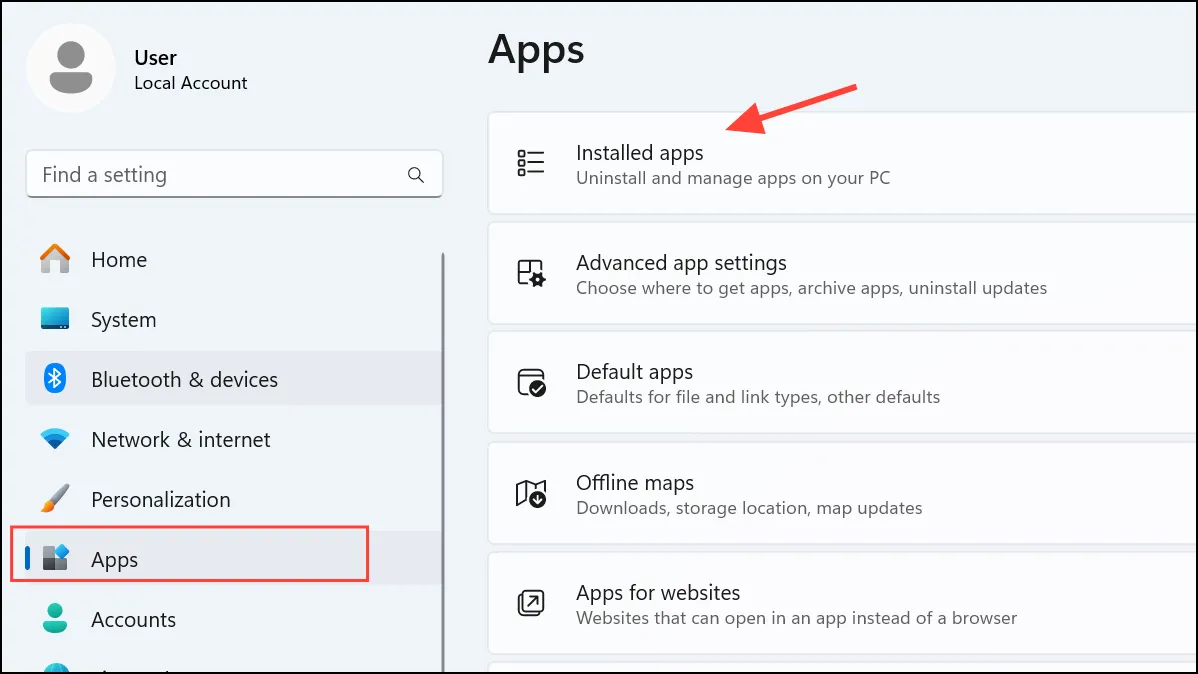
Task: Click the user profile avatar picture
Action: pos(71,68)
